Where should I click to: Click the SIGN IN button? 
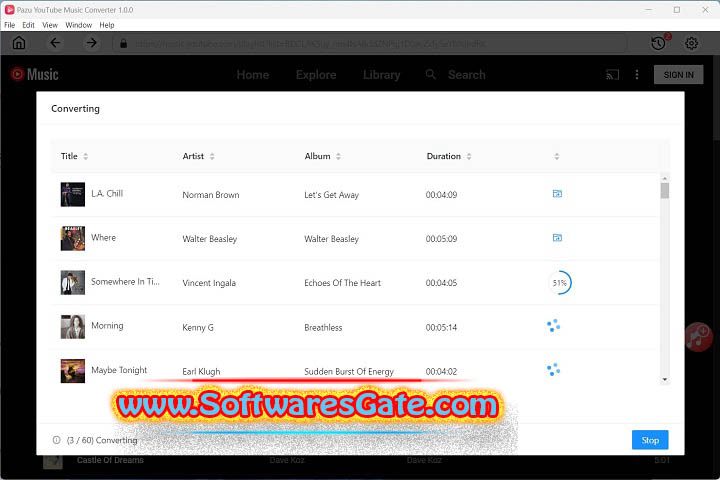tap(679, 75)
